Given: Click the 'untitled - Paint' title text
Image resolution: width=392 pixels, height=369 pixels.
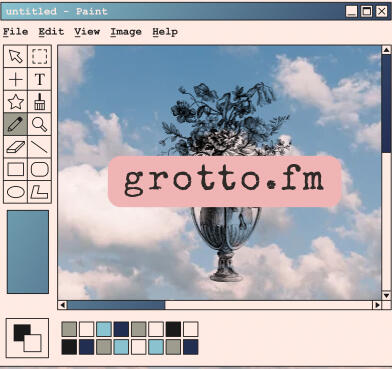Looking at the screenshot, I should click(57, 11).
